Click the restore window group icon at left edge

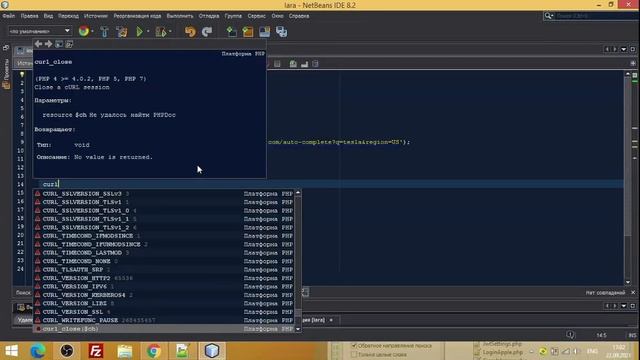6,48
